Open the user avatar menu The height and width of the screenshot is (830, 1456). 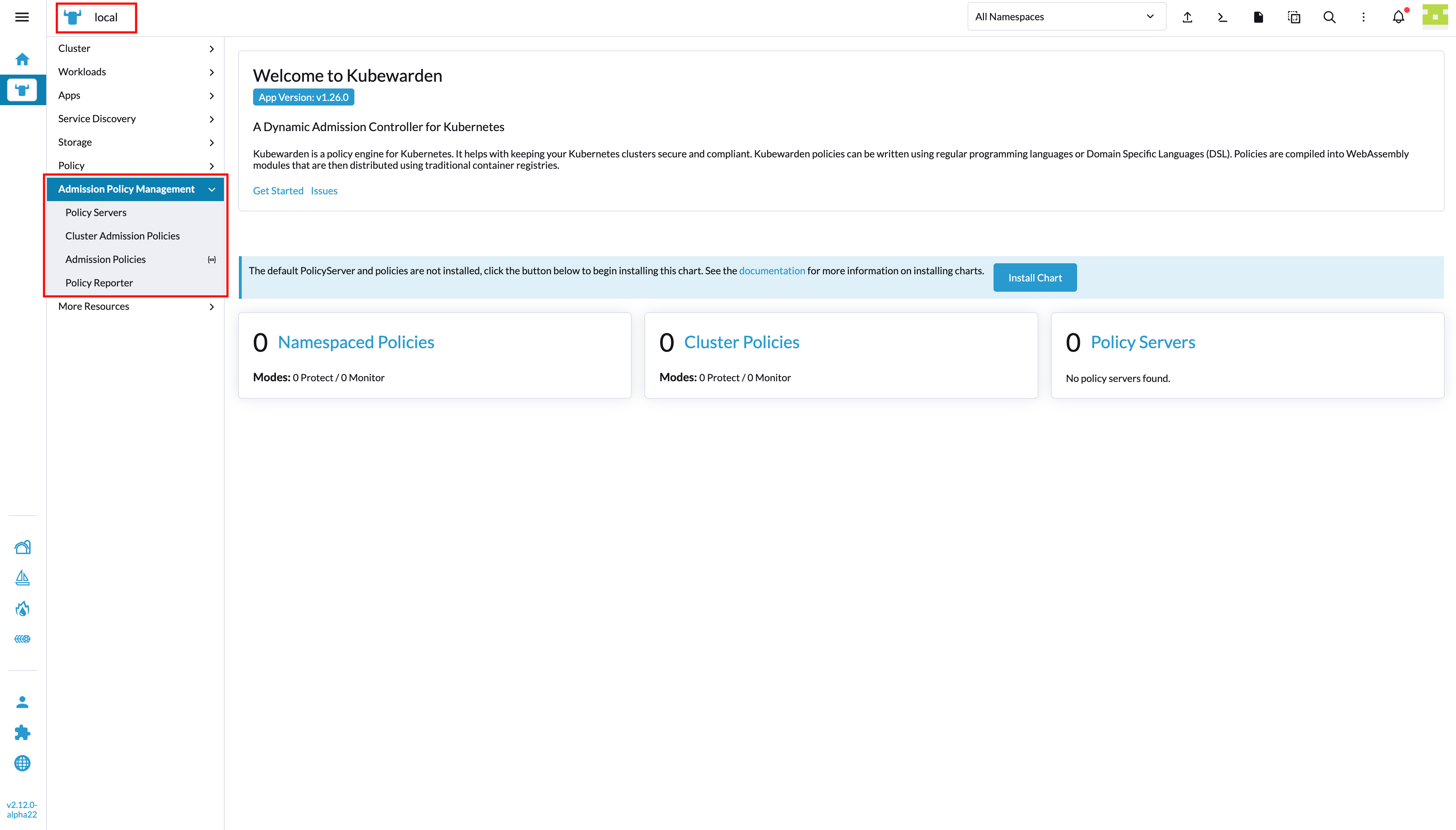tap(1435, 17)
